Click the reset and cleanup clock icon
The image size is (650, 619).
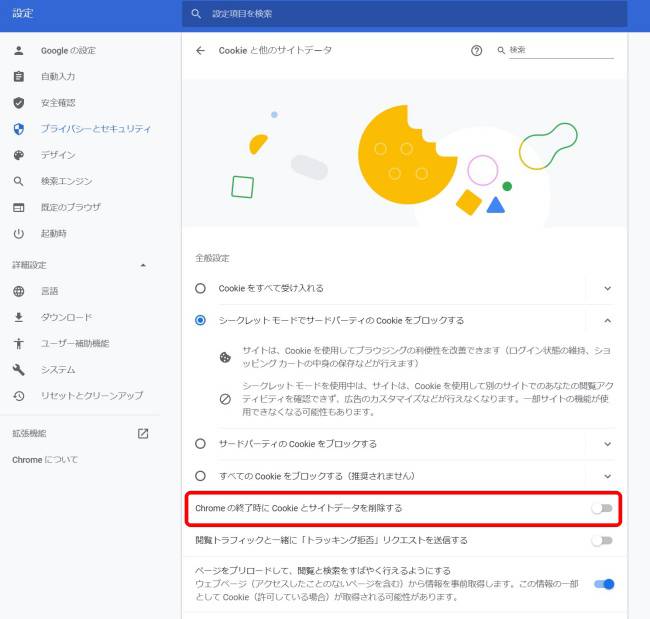point(19,396)
